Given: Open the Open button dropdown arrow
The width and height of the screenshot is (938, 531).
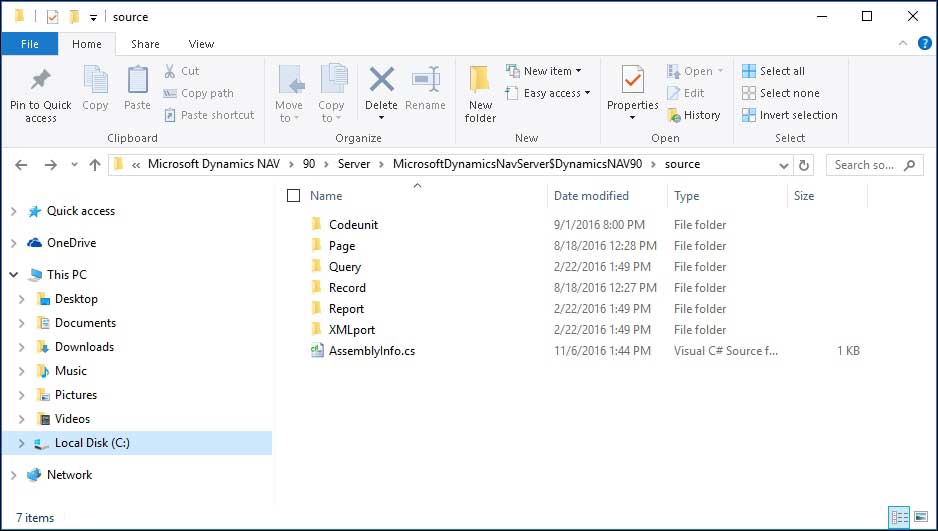Looking at the screenshot, I should [720, 71].
